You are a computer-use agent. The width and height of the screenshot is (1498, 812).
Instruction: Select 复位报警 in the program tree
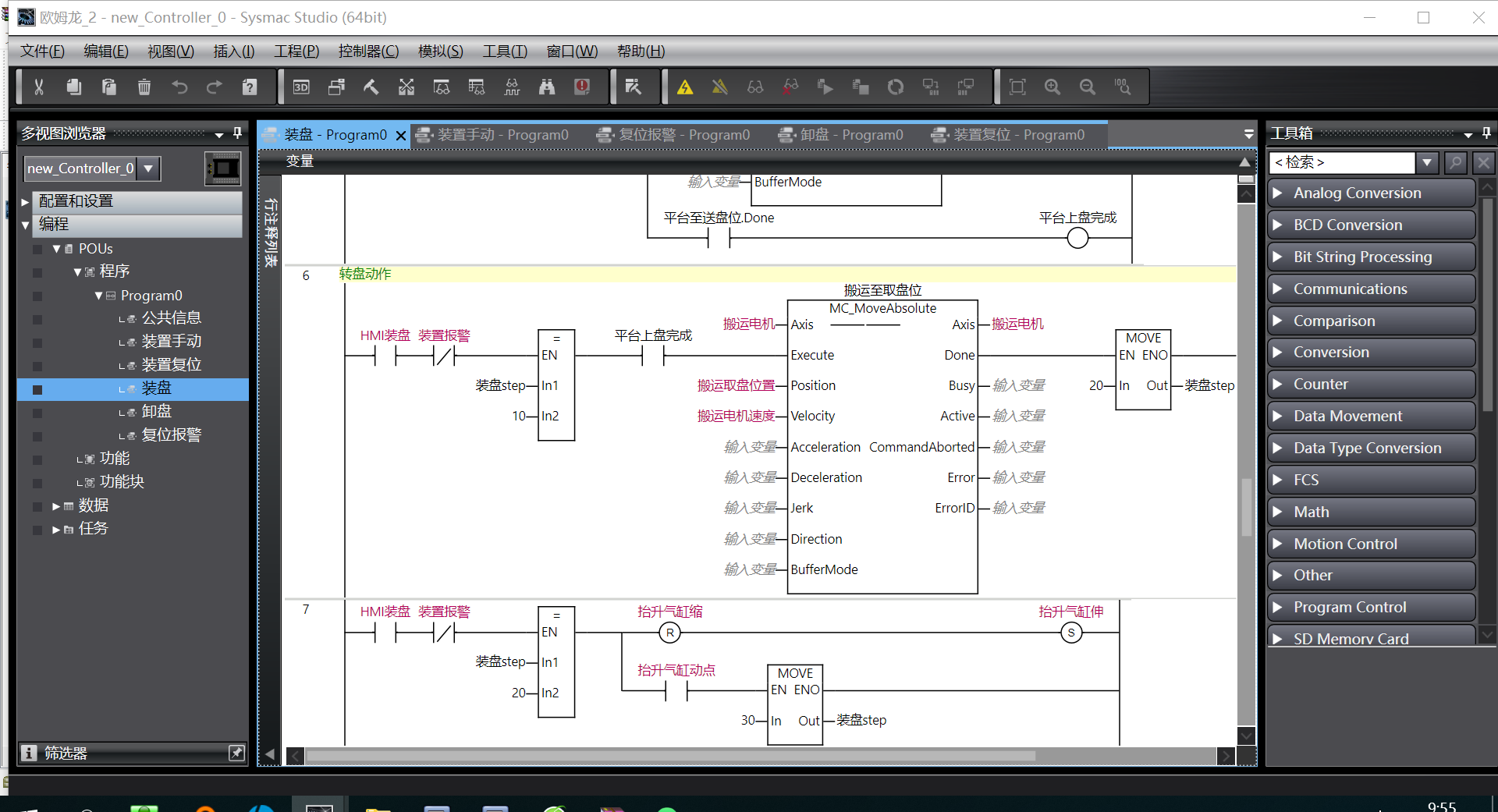(x=172, y=435)
